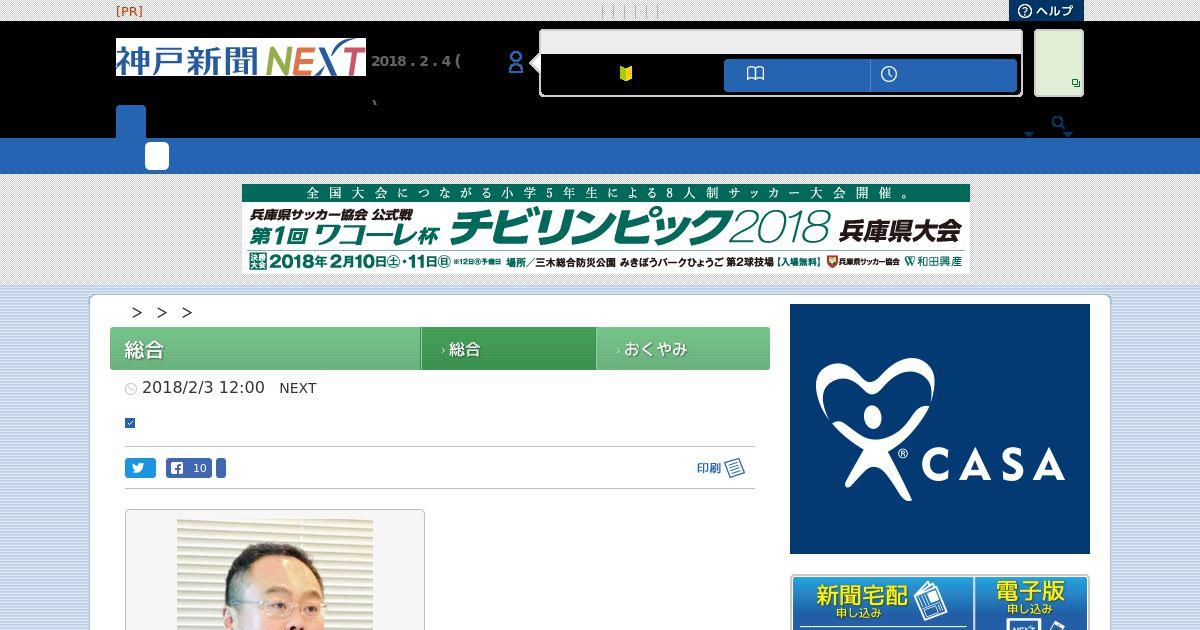Image resolution: width=1200 pixels, height=630 pixels.
Task: Click the [PR] link at top
Action: click(129, 11)
